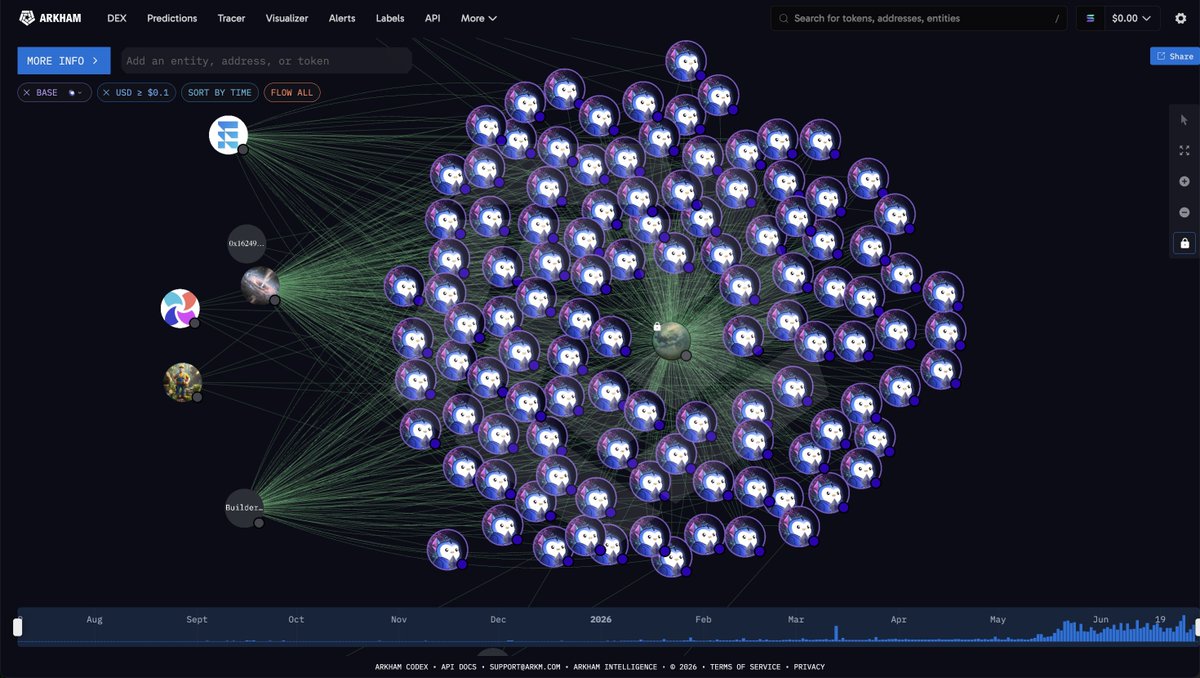
Task: Open the settings gear icon
Action: 1181,18
